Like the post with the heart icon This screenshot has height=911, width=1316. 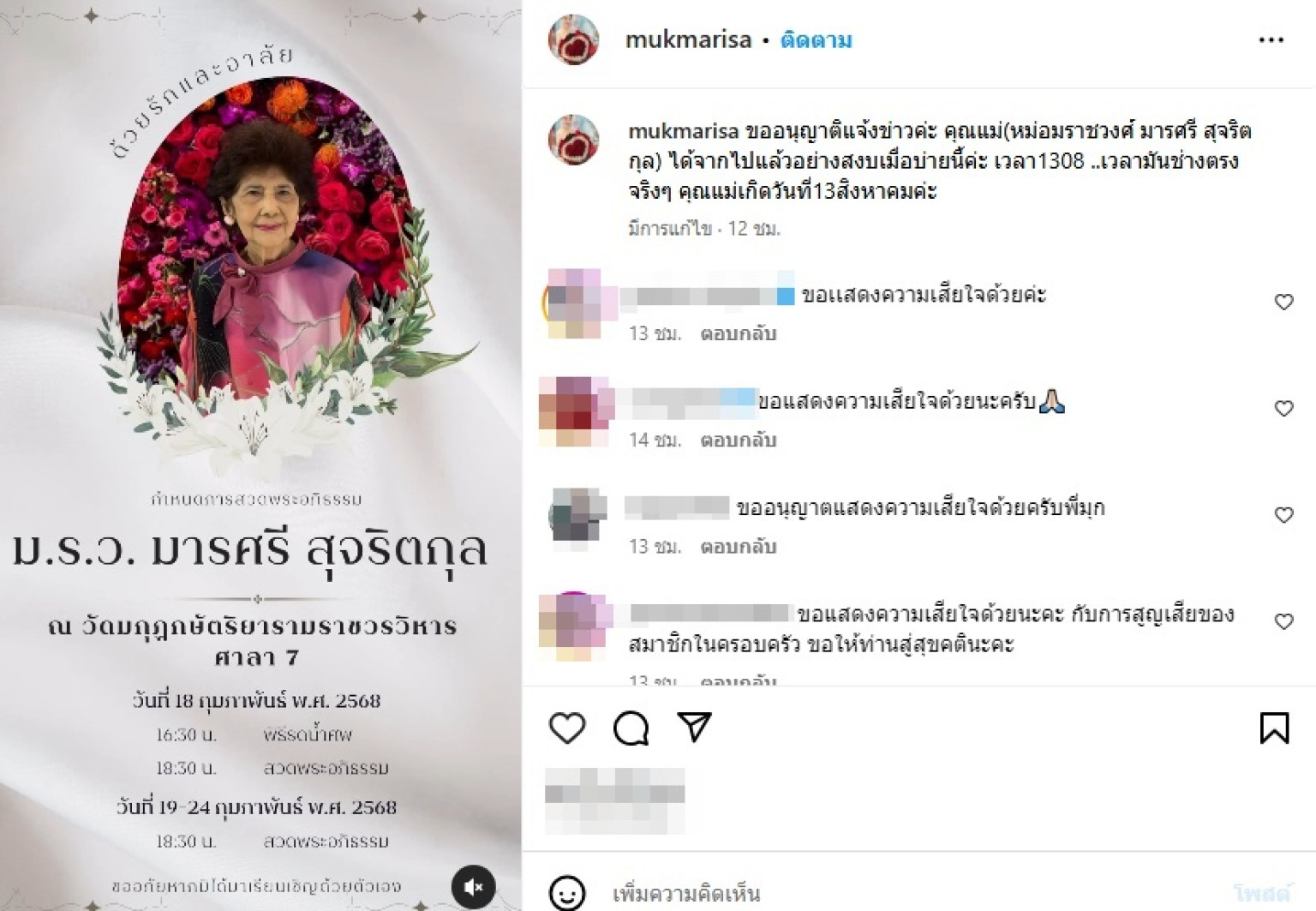click(566, 728)
